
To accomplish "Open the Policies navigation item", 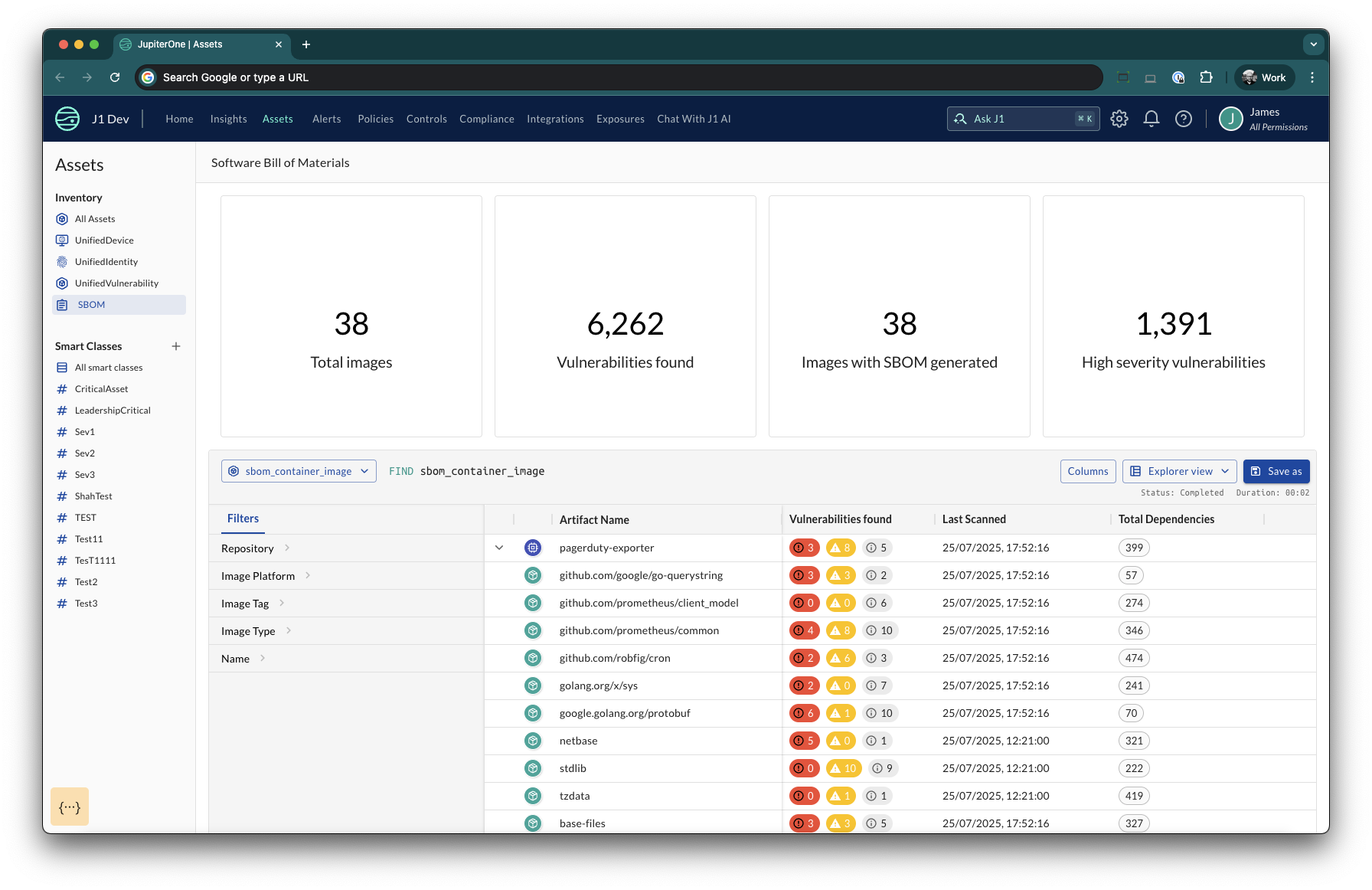I will (375, 119).
